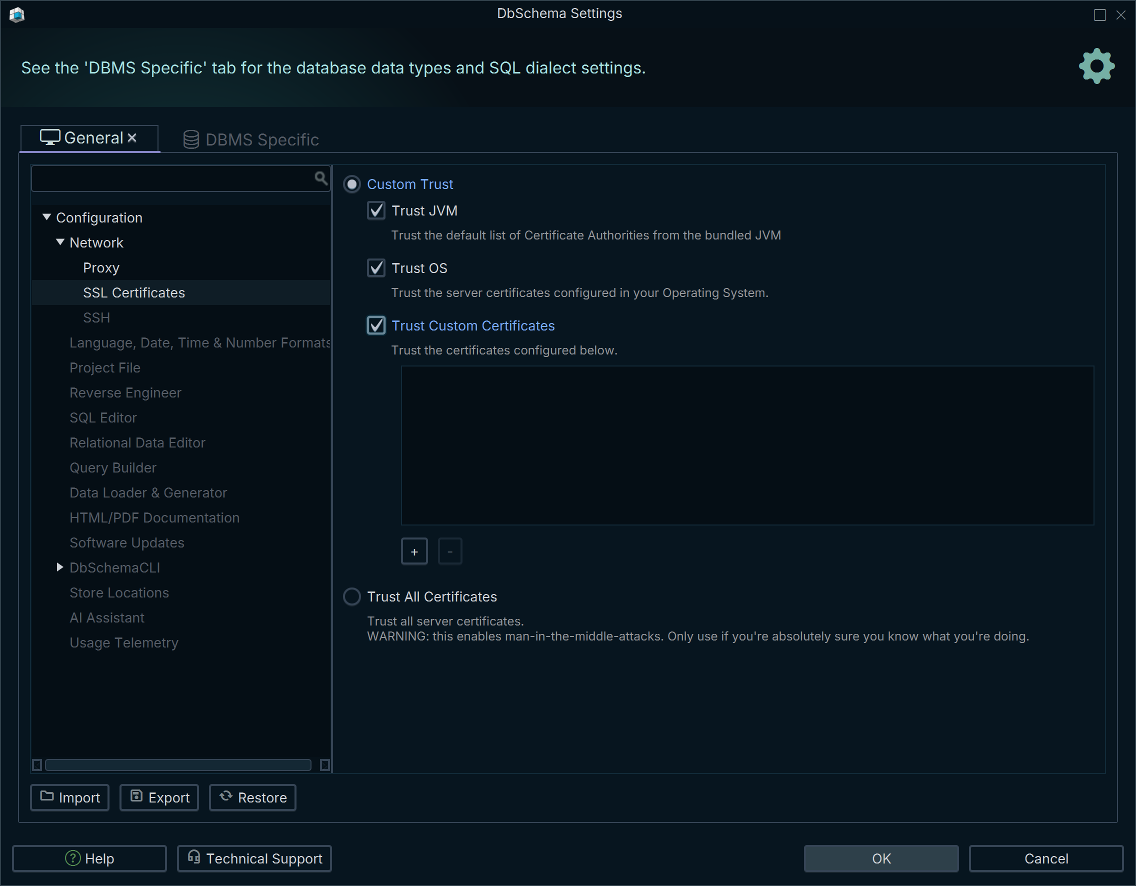This screenshot has width=1136, height=886.
Task: Expand the DbSchemaCLI tree node
Action: [x=60, y=567]
